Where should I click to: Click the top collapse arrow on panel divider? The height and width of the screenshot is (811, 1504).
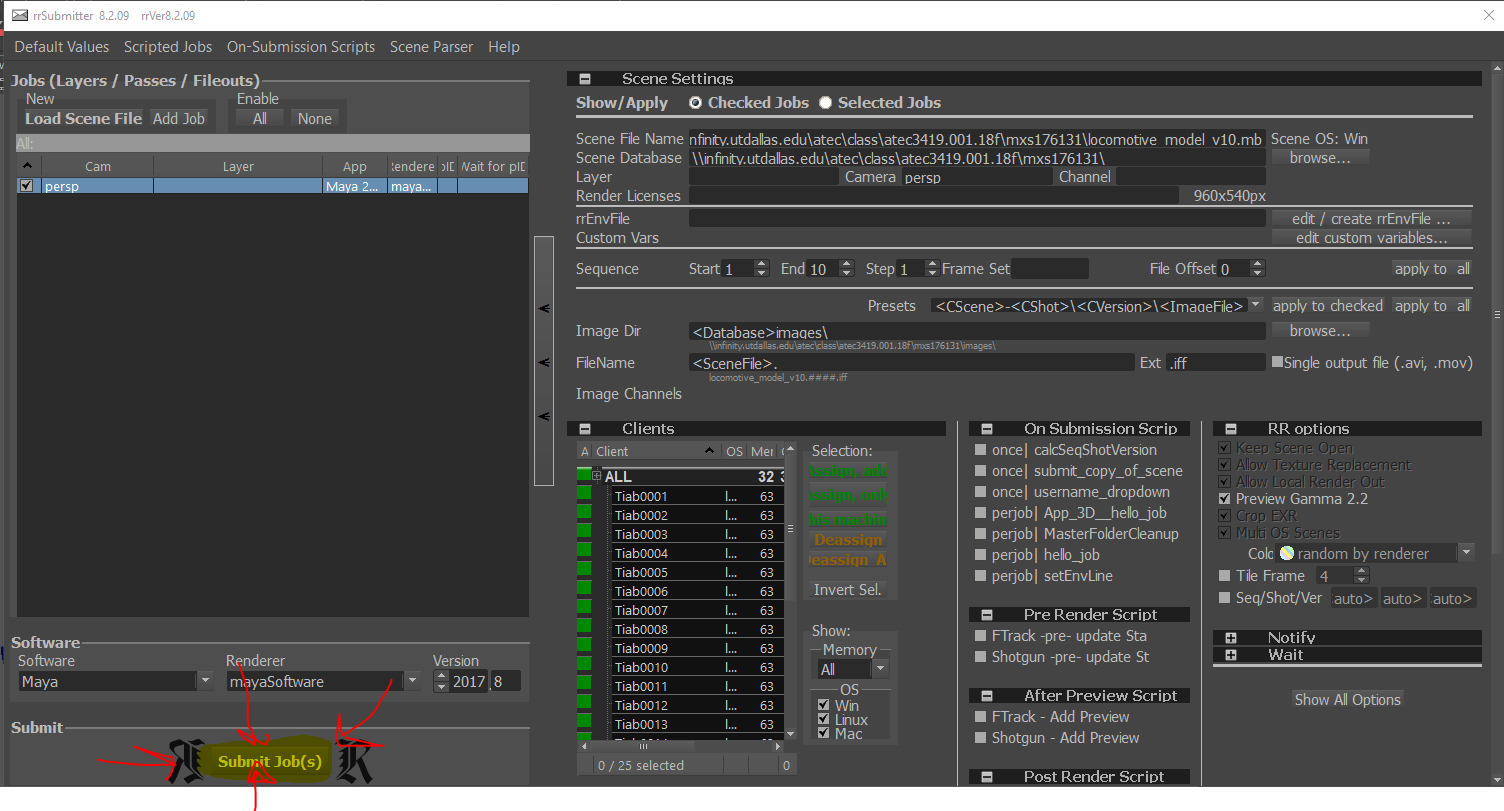click(544, 309)
